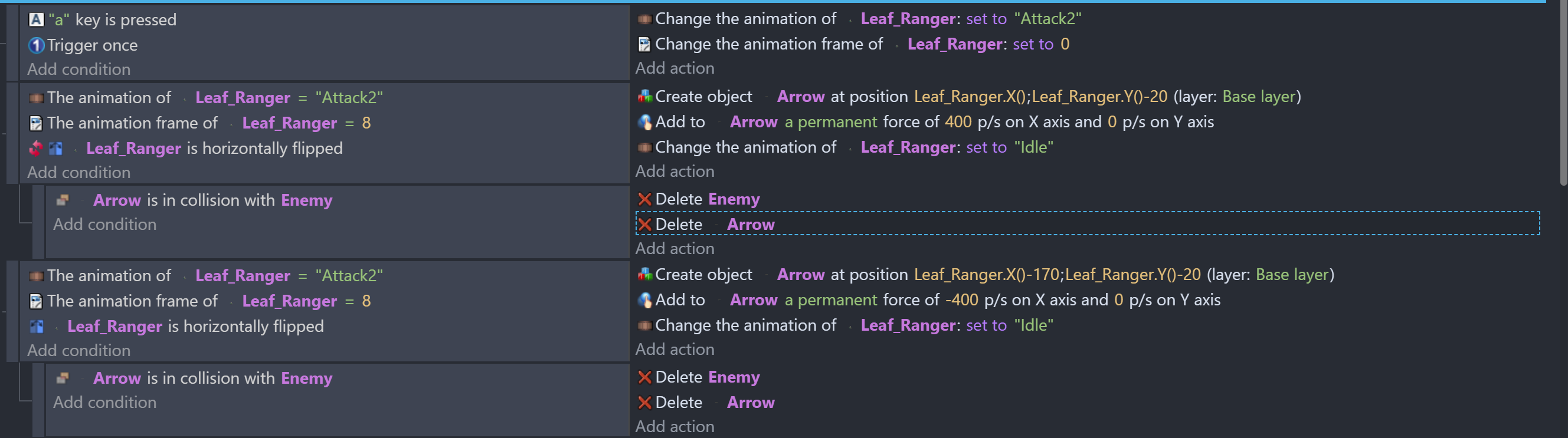Click the animation icon for set to "Attack2" action
The image size is (1568, 438).
pyautogui.click(x=644, y=19)
